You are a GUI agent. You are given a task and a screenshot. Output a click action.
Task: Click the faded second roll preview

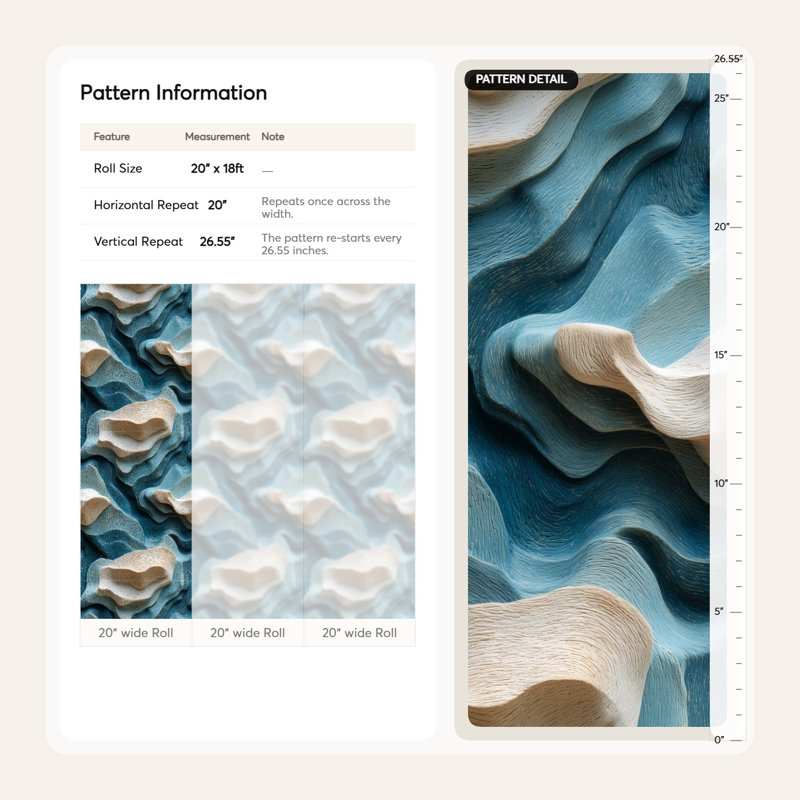pos(248,452)
